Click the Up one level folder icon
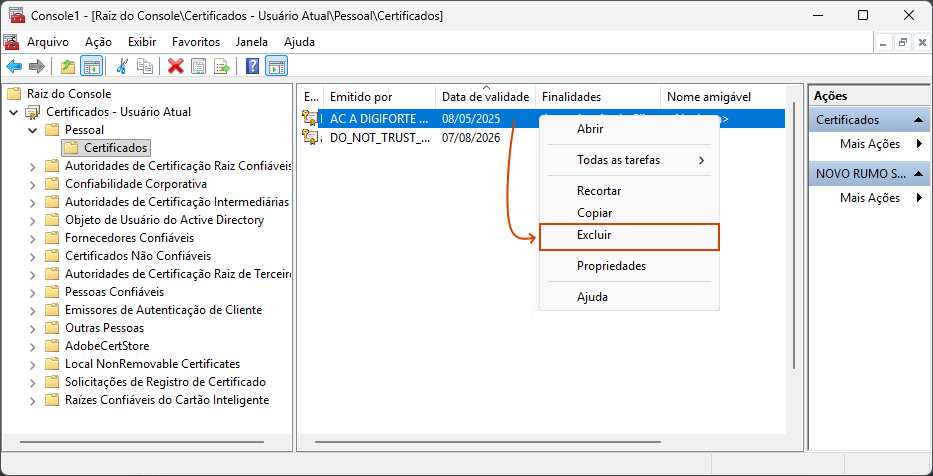 click(68, 66)
